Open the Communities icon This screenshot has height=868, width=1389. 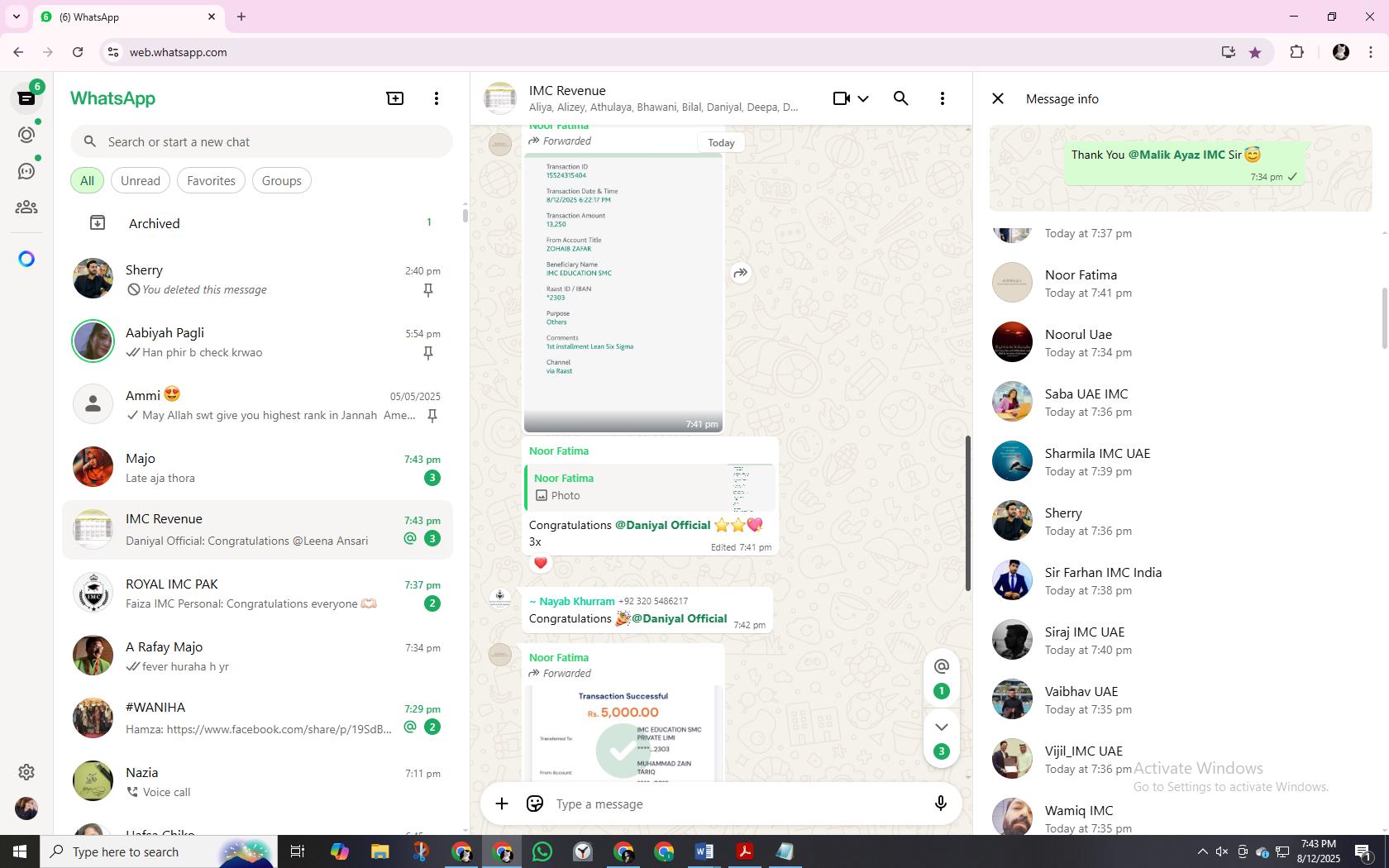[x=26, y=207]
